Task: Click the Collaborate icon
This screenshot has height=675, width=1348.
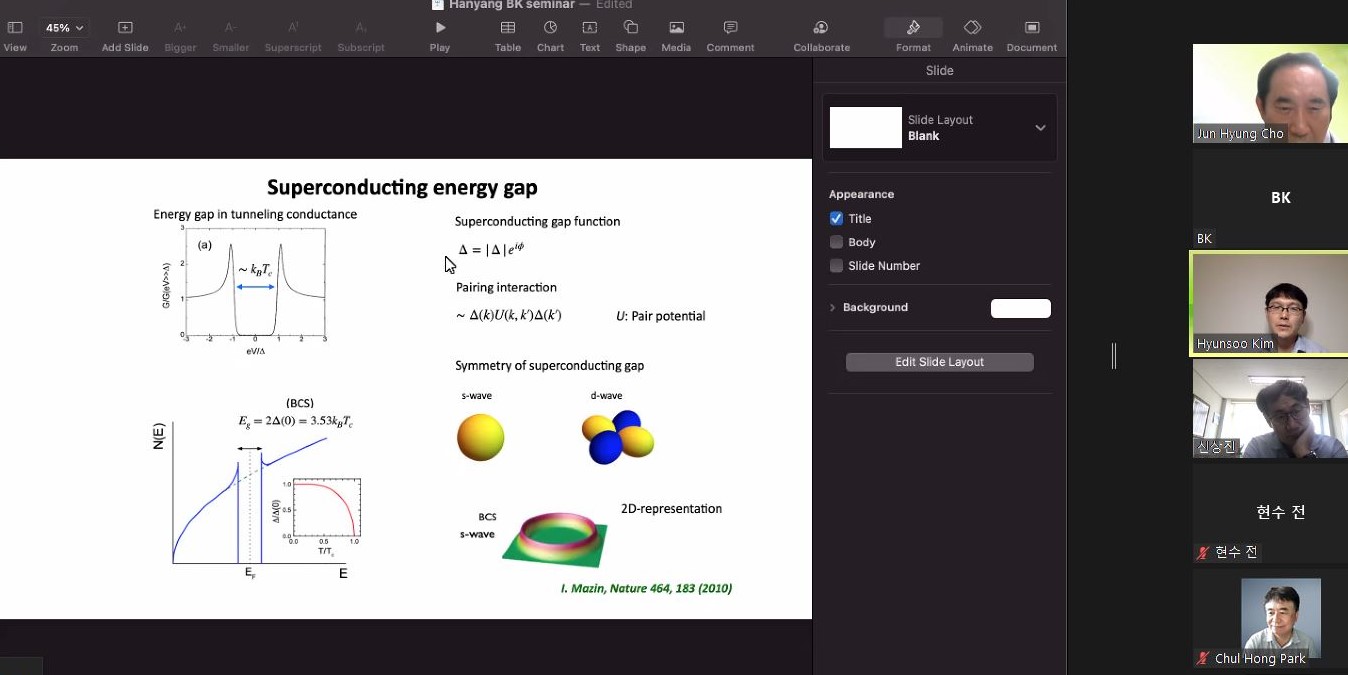Action: 821,28
